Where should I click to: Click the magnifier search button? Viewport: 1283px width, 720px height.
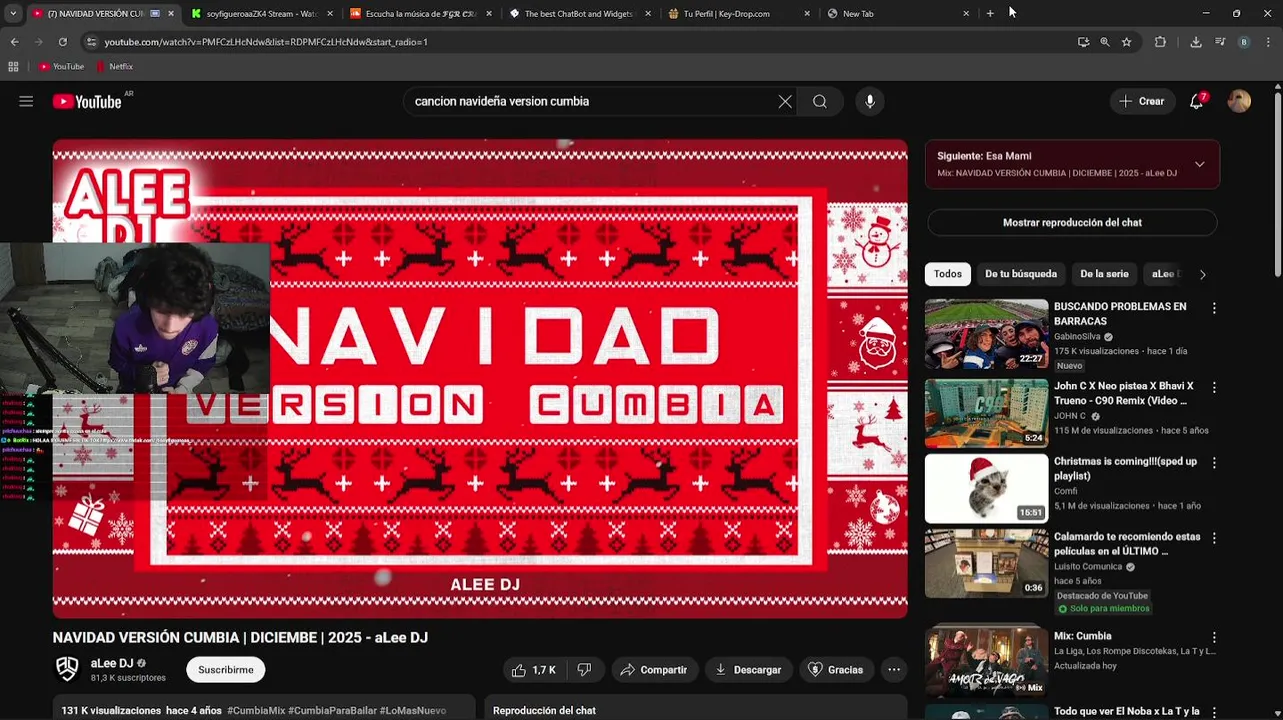click(820, 101)
